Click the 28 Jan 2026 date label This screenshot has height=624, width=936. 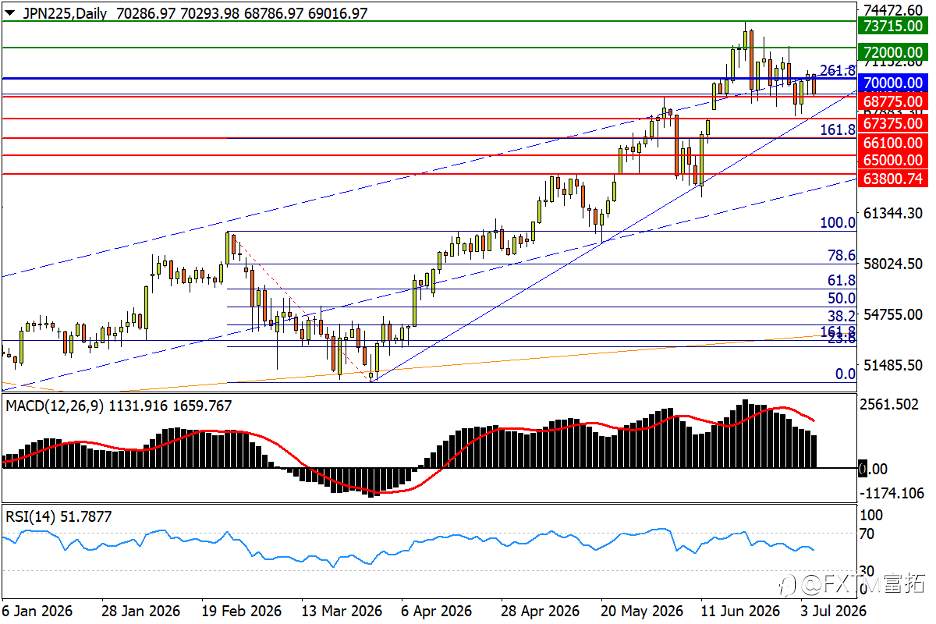[x=140, y=611]
